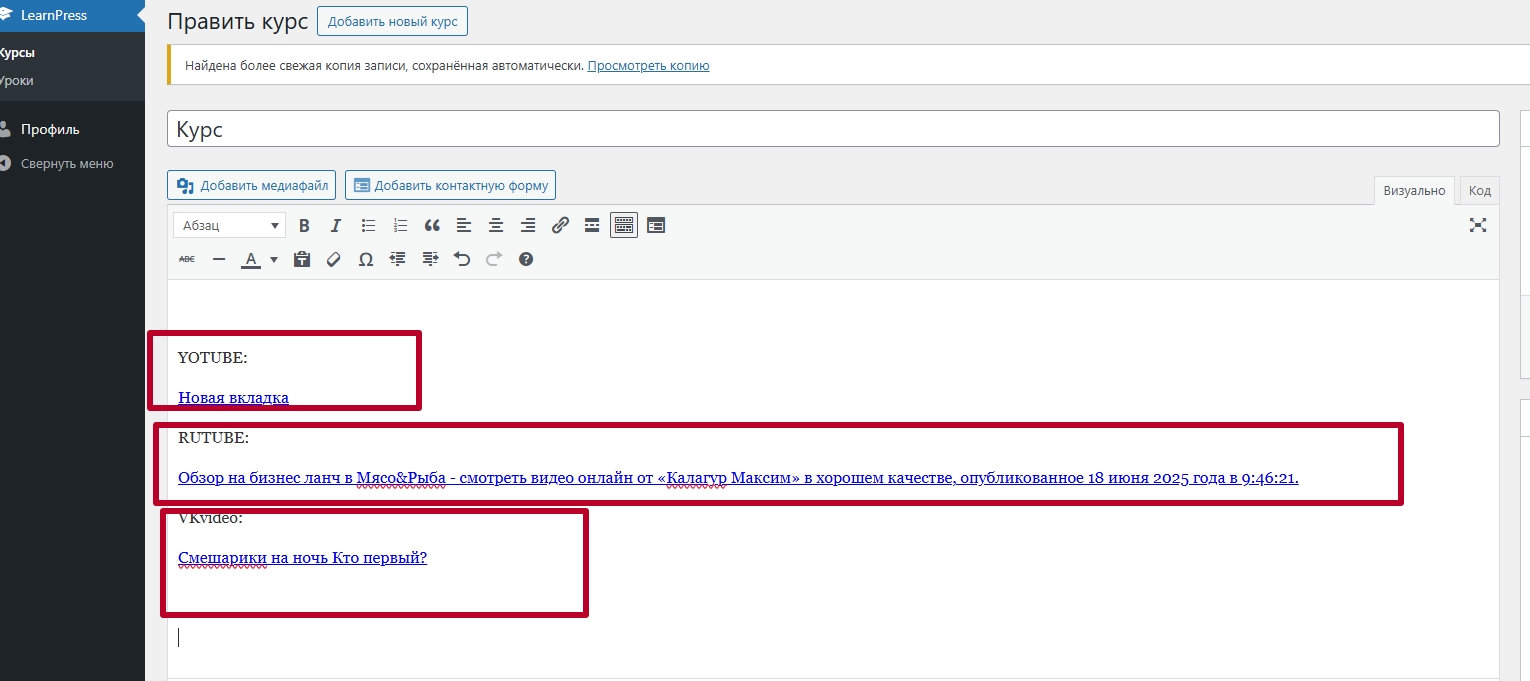Toggle italic formatting in editor toolbar

pyautogui.click(x=336, y=226)
